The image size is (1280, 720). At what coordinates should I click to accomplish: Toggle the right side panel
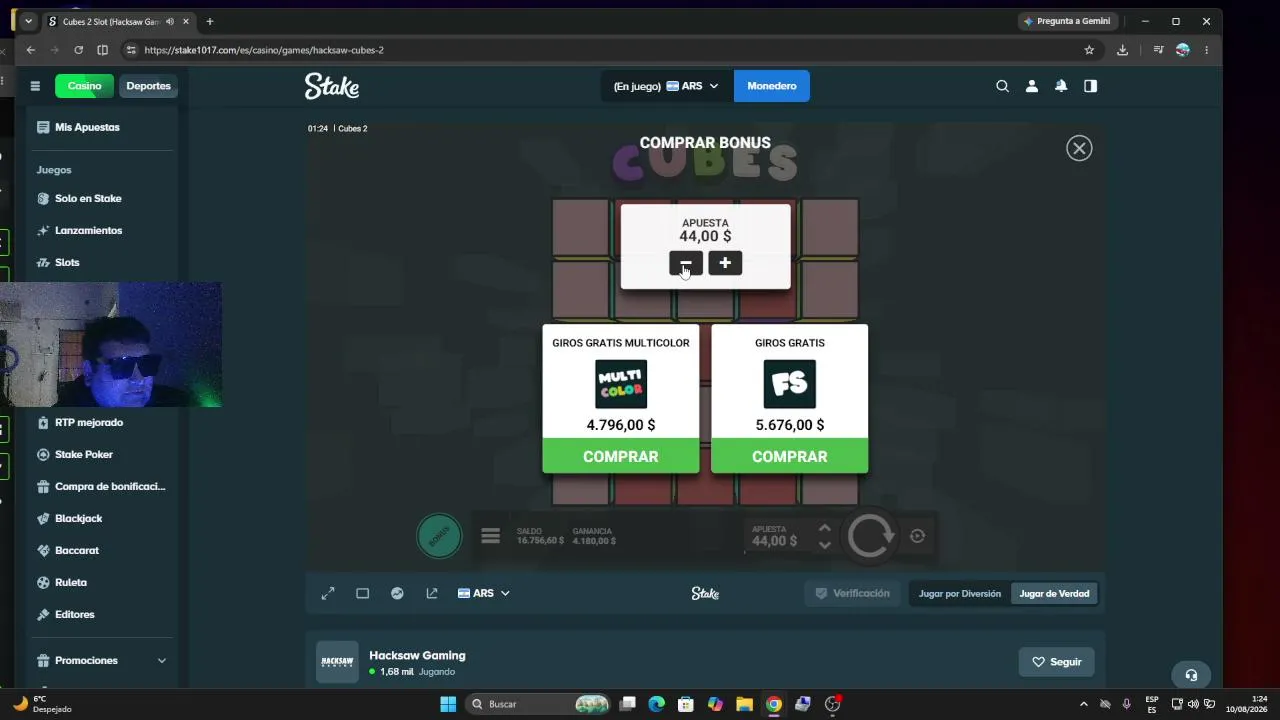1090,86
